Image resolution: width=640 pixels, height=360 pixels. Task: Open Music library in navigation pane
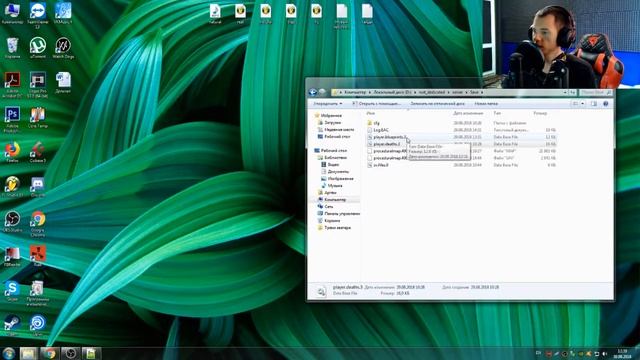coord(335,186)
